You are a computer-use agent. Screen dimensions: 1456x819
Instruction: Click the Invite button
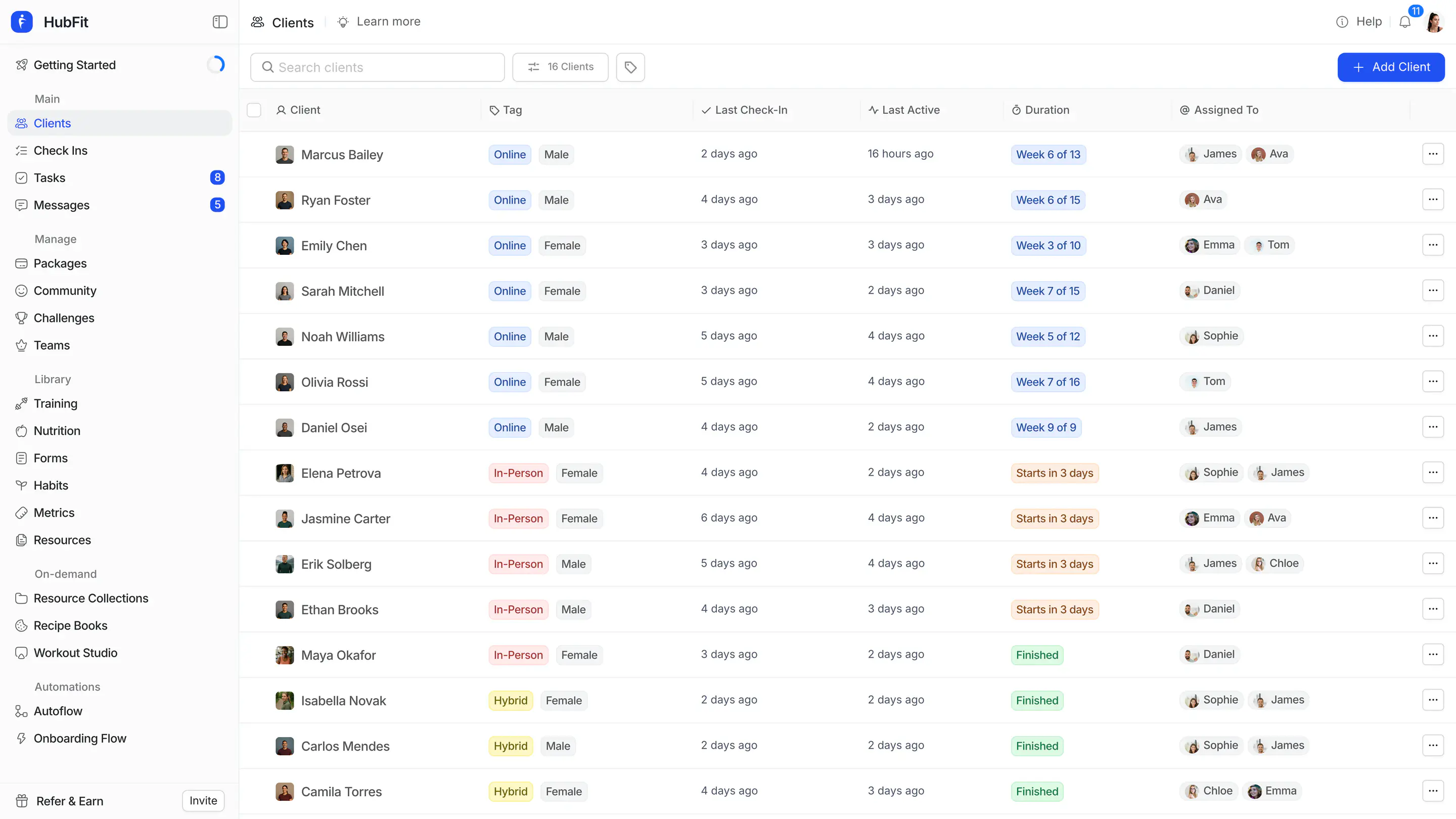[x=203, y=801]
